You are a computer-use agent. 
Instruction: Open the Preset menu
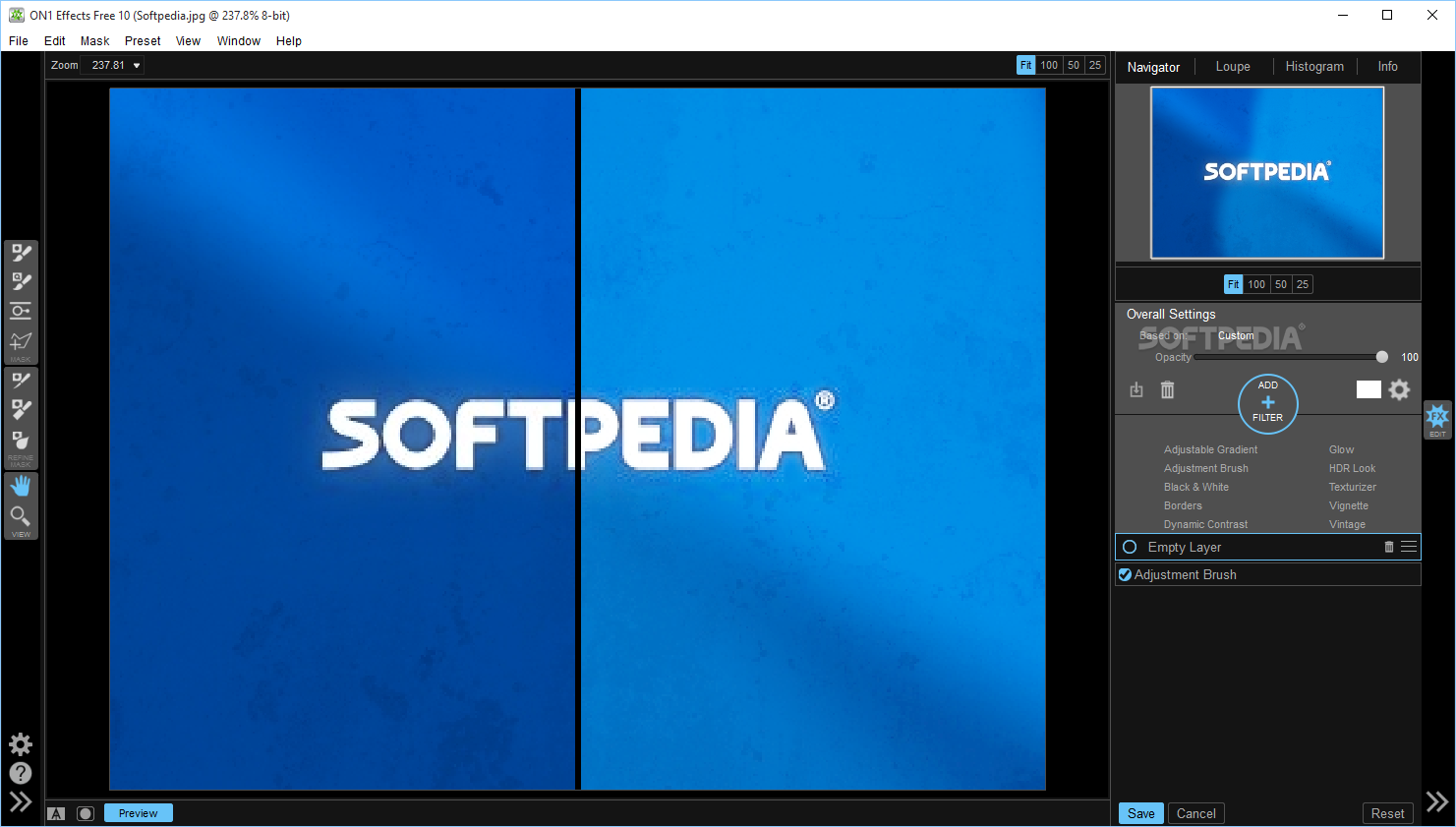(143, 41)
